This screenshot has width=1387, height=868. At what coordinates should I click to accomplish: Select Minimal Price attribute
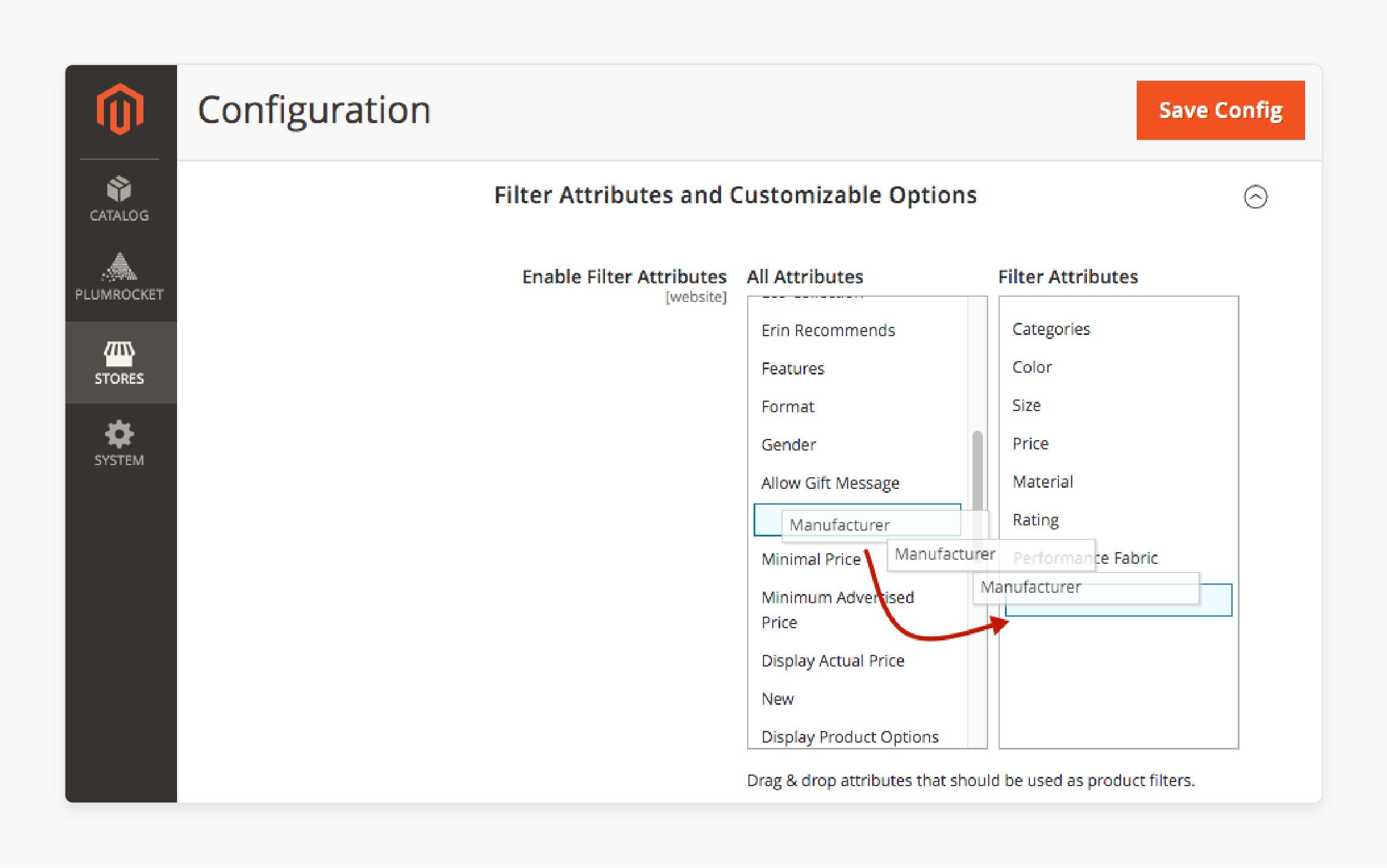point(810,559)
